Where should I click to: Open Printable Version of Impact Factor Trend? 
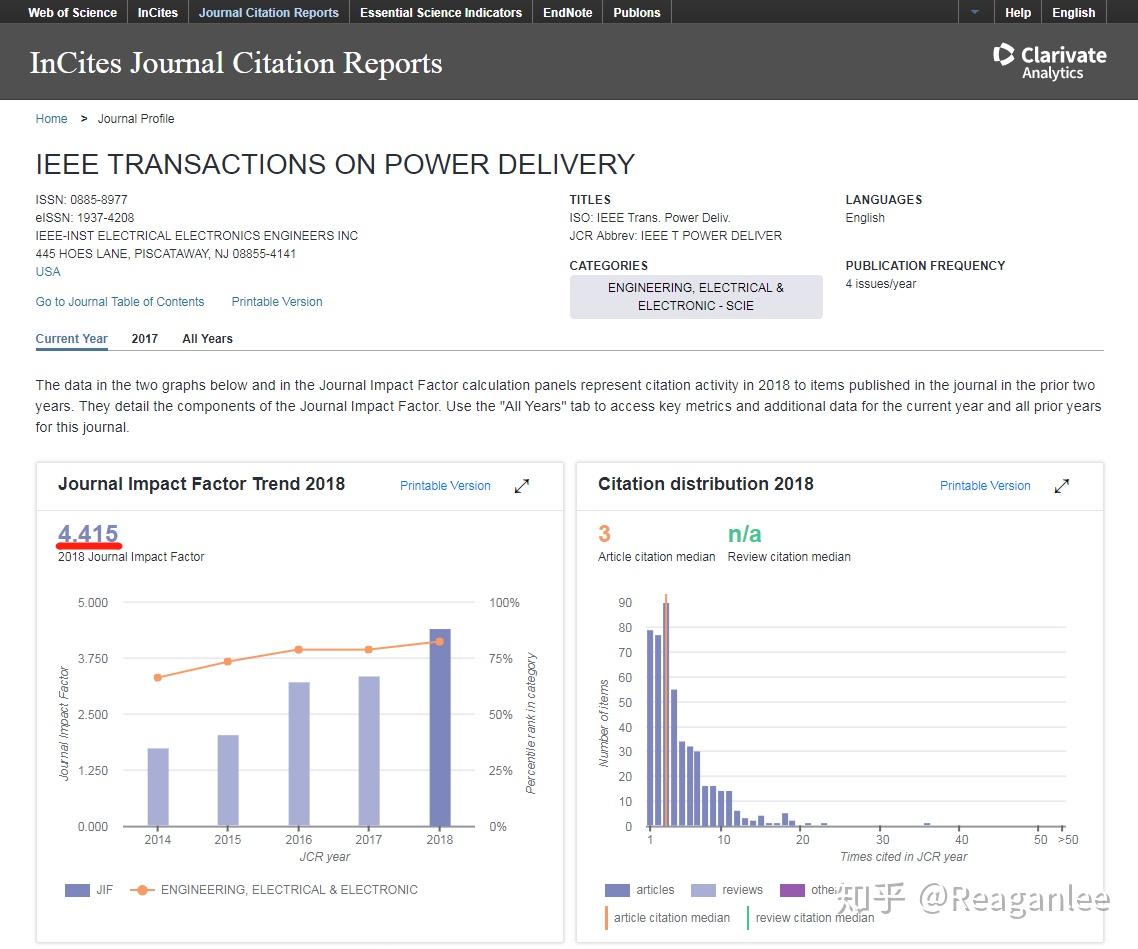click(x=445, y=486)
